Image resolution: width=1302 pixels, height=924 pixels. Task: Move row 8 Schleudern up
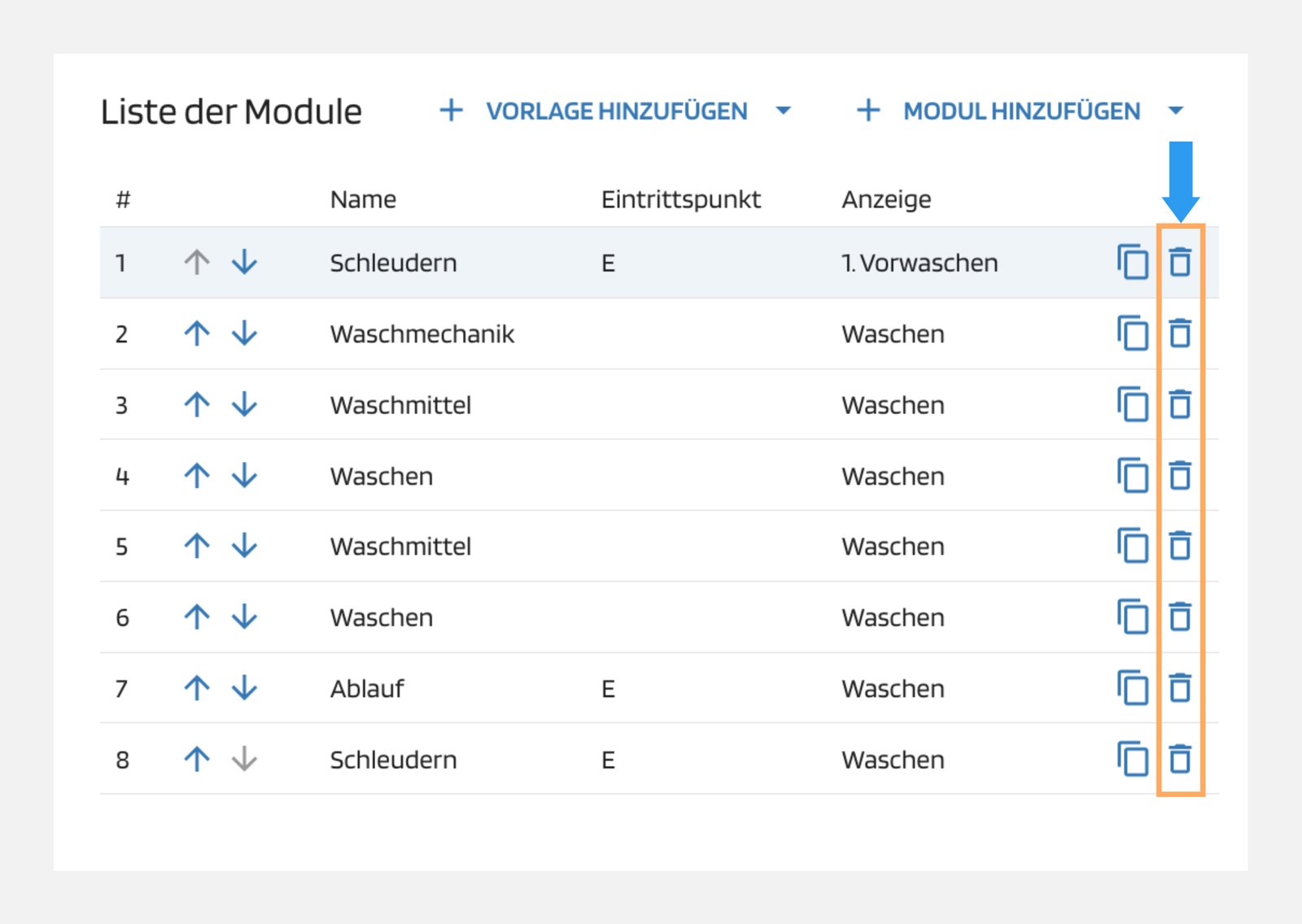[197, 759]
